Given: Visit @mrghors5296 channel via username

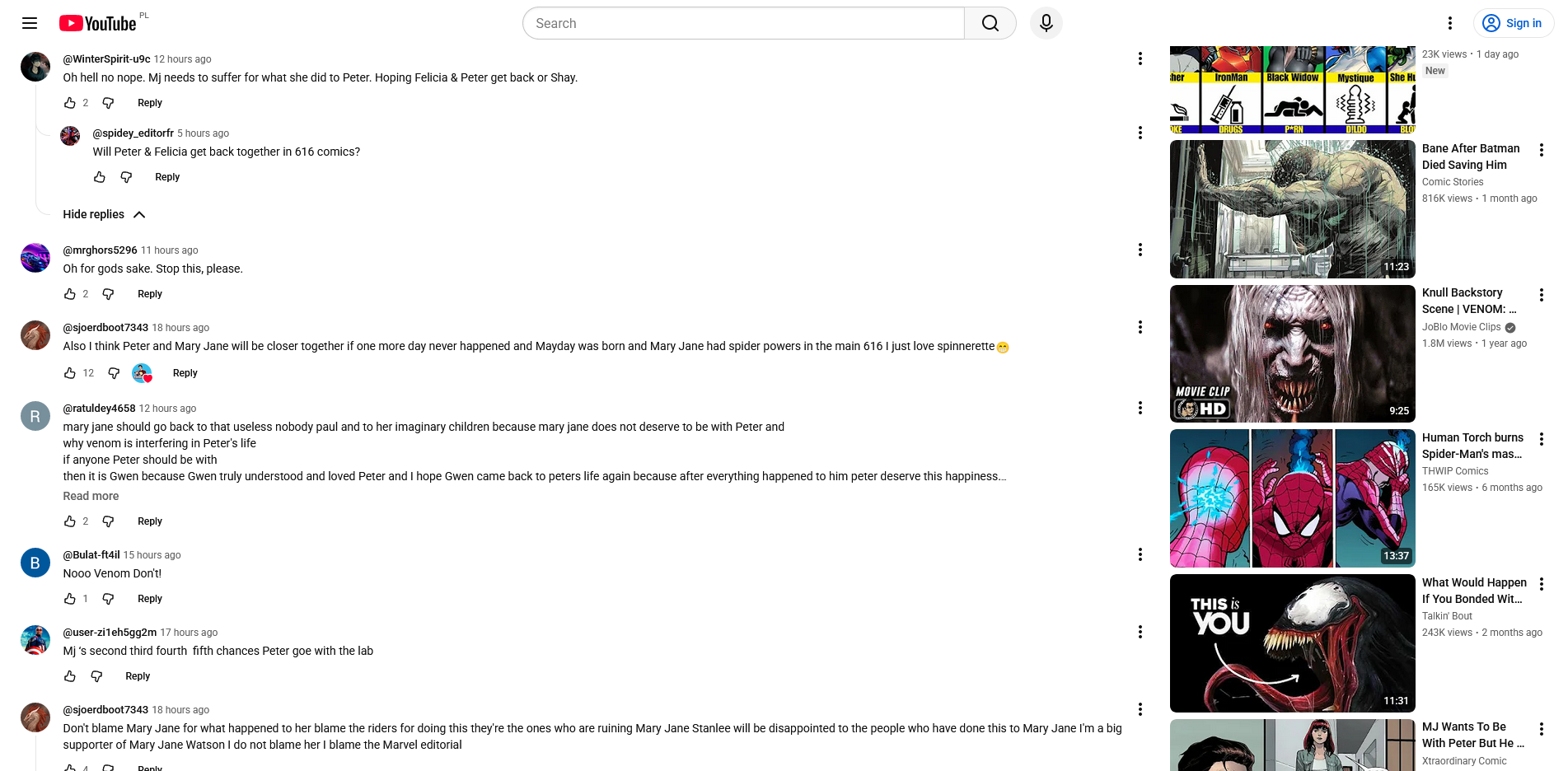Looking at the screenshot, I should (x=101, y=250).
